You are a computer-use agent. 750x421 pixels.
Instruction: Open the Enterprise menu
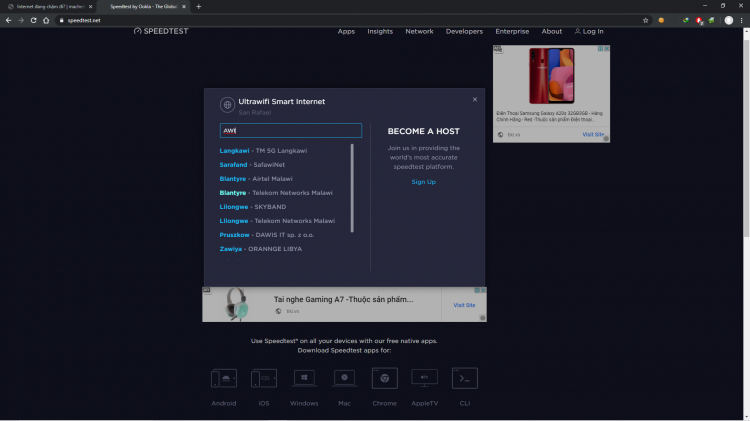click(512, 31)
